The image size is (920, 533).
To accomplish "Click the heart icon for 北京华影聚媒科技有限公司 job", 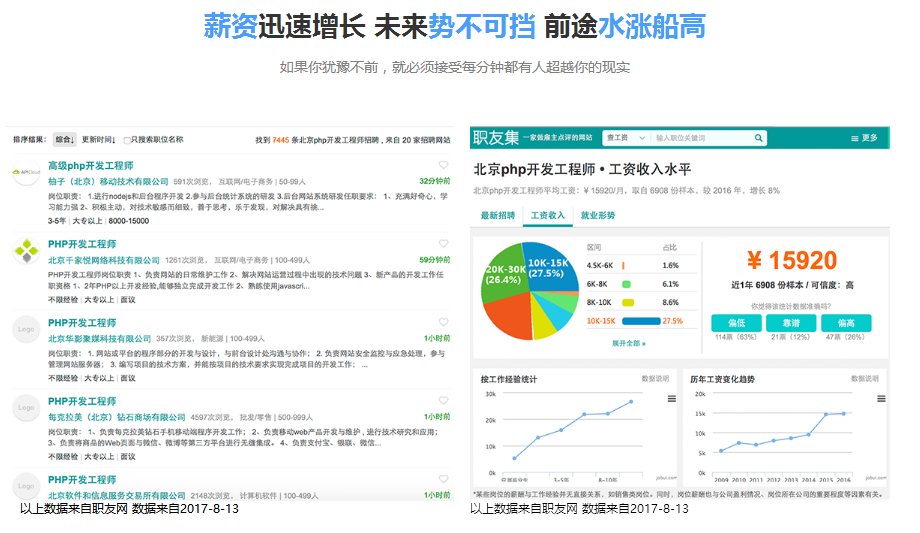I will 444,322.
